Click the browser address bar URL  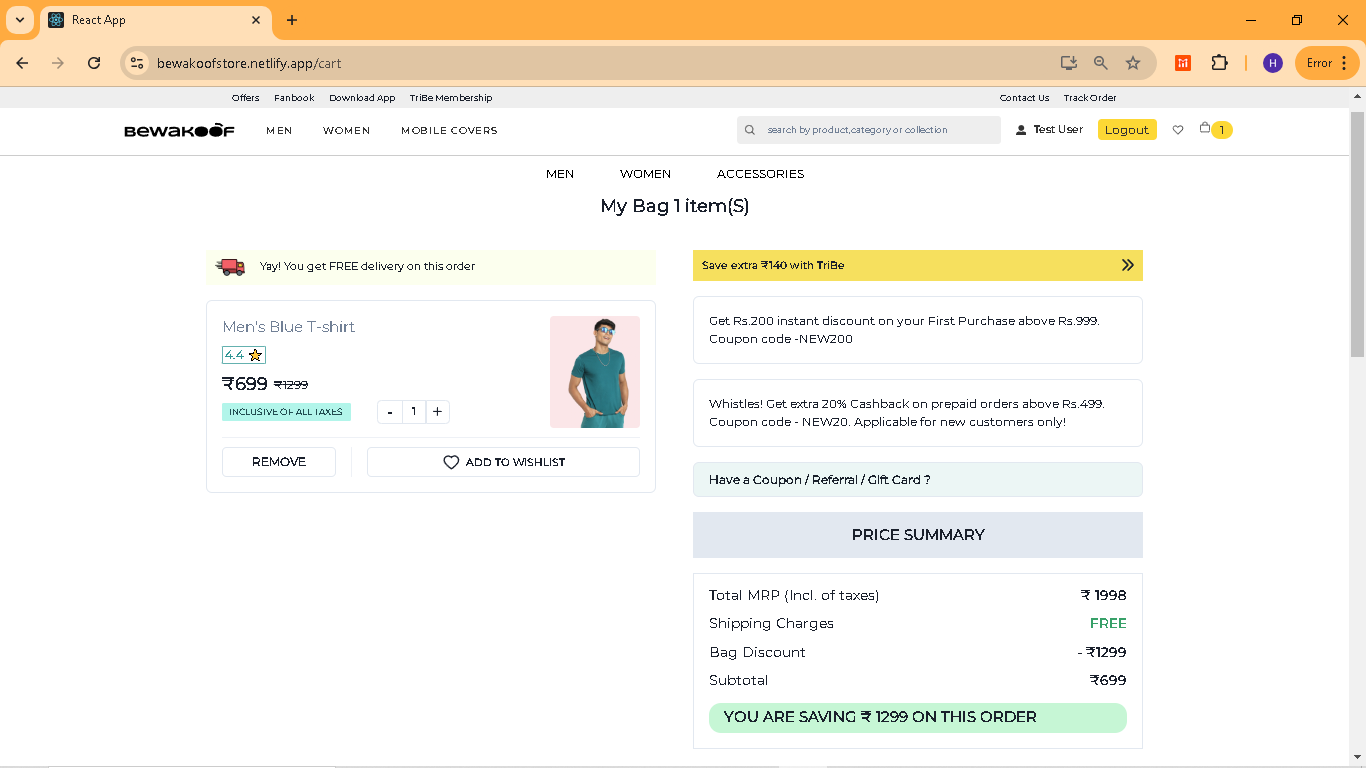click(x=249, y=63)
